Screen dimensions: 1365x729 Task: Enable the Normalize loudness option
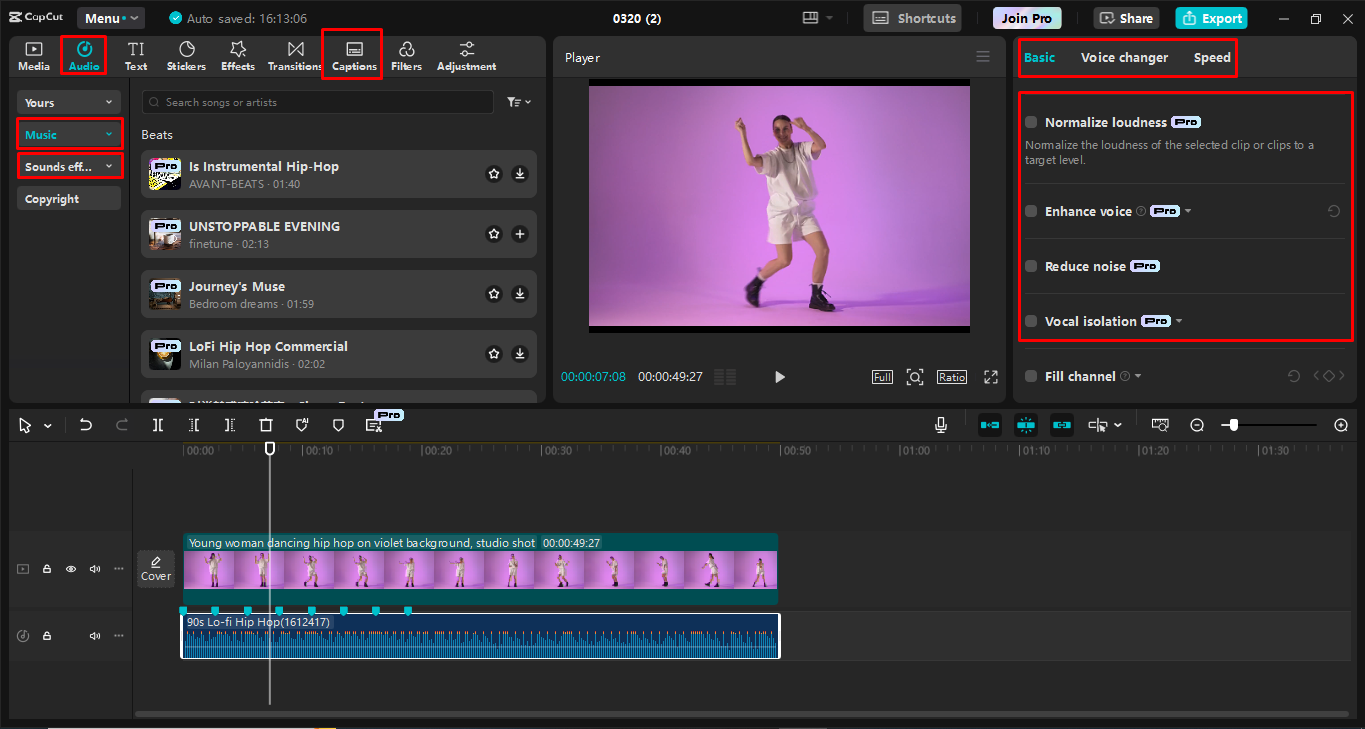point(1031,122)
